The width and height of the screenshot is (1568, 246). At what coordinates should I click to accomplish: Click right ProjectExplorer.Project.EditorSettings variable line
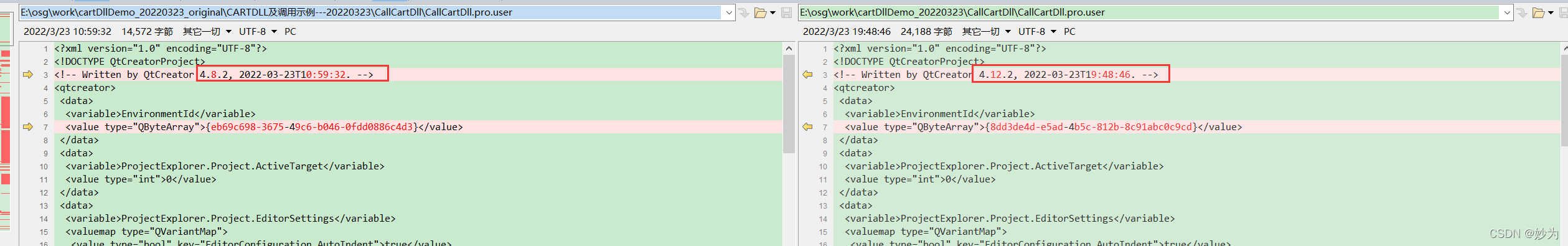[x=1010, y=219]
